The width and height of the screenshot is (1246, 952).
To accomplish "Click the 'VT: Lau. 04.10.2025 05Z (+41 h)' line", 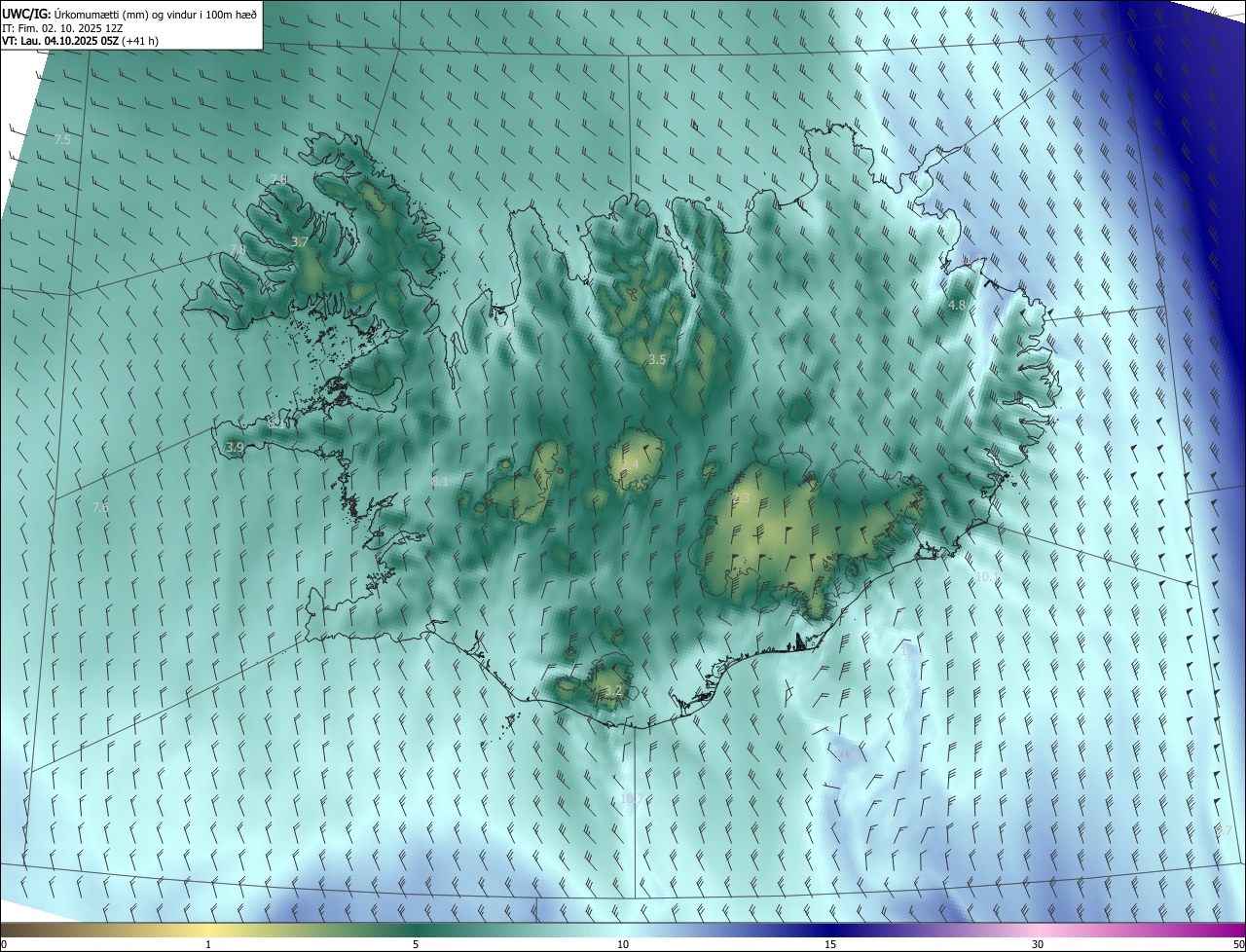I will (x=80, y=41).
